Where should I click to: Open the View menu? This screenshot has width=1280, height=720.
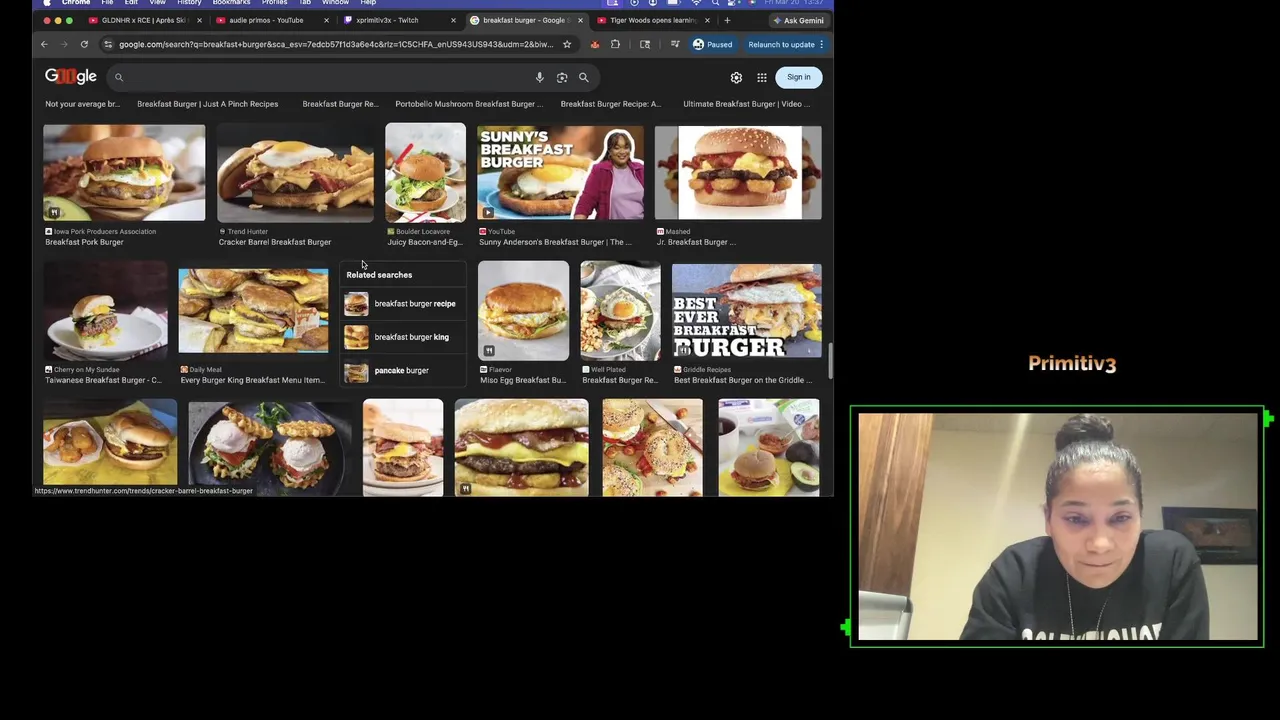coord(157,3)
